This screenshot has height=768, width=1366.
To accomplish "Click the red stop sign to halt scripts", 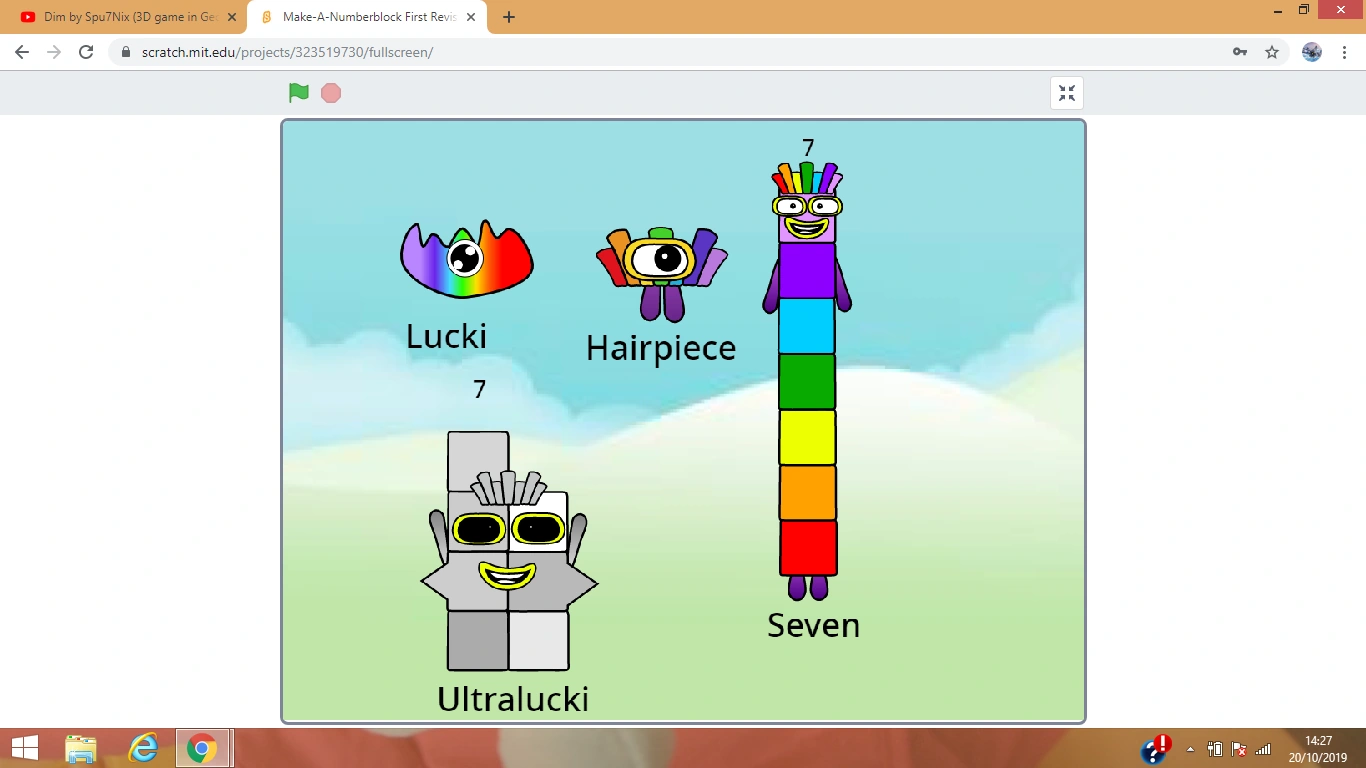I will point(331,92).
